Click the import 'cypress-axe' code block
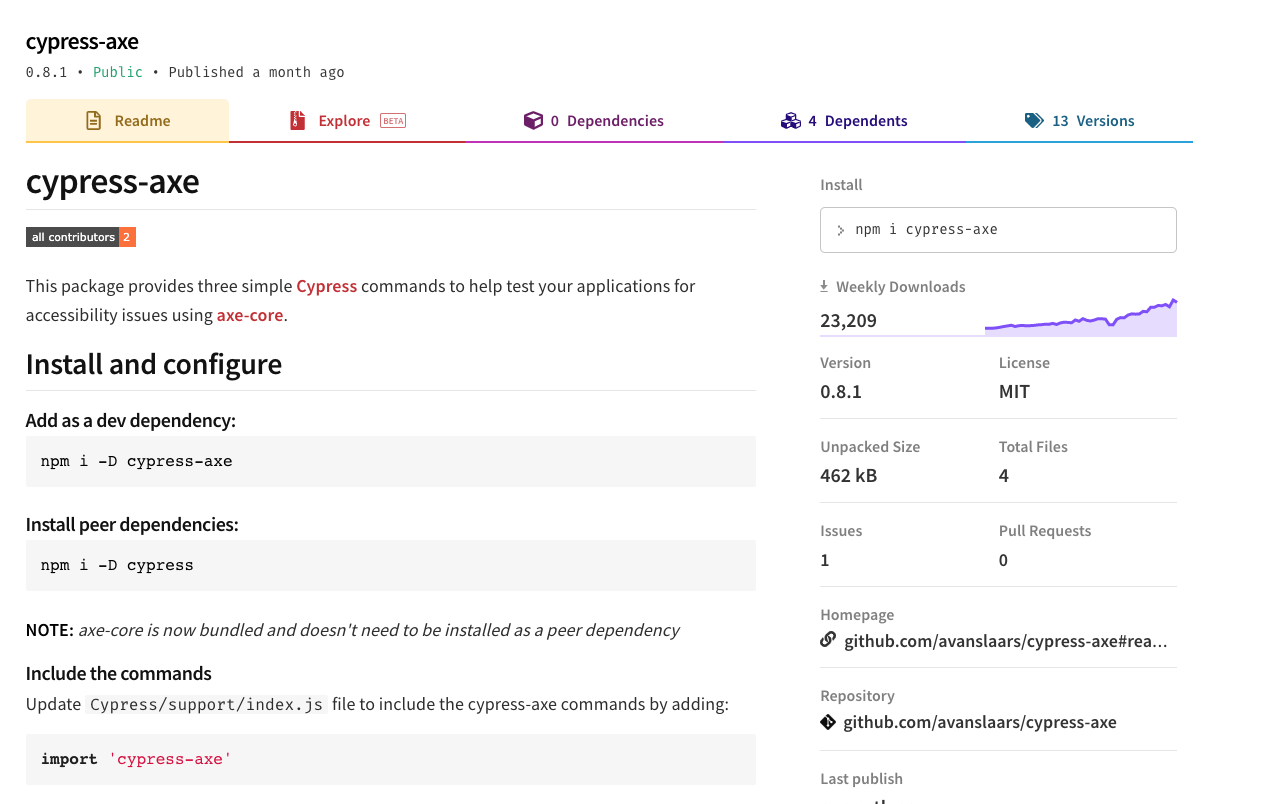The height and width of the screenshot is (804, 1266). (x=391, y=759)
